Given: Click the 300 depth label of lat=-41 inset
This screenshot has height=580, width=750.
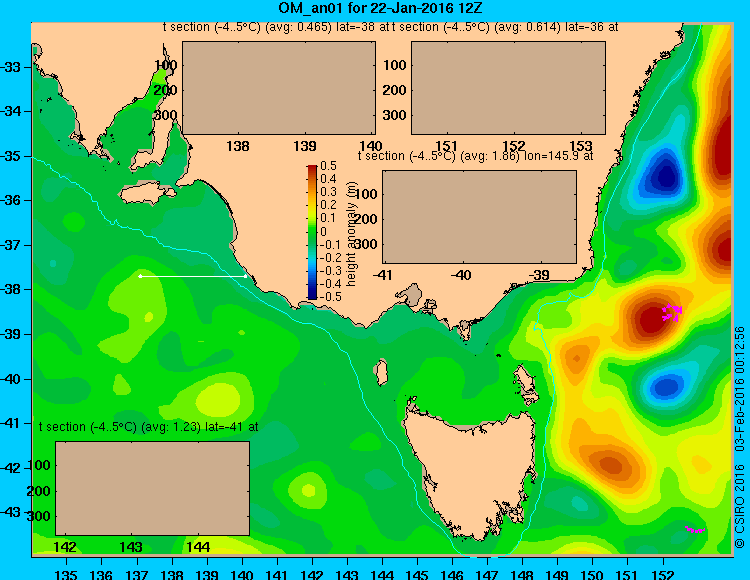Looking at the screenshot, I should pos(38,516).
